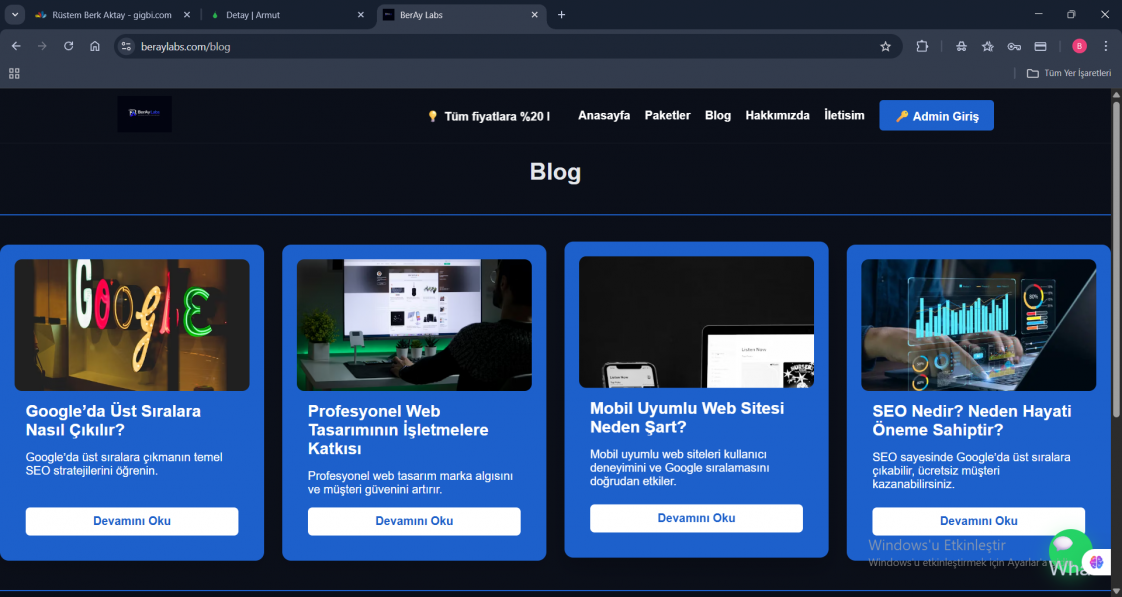The width and height of the screenshot is (1122, 597).
Task: Open the password manager key icon
Action: point(1014,46)
